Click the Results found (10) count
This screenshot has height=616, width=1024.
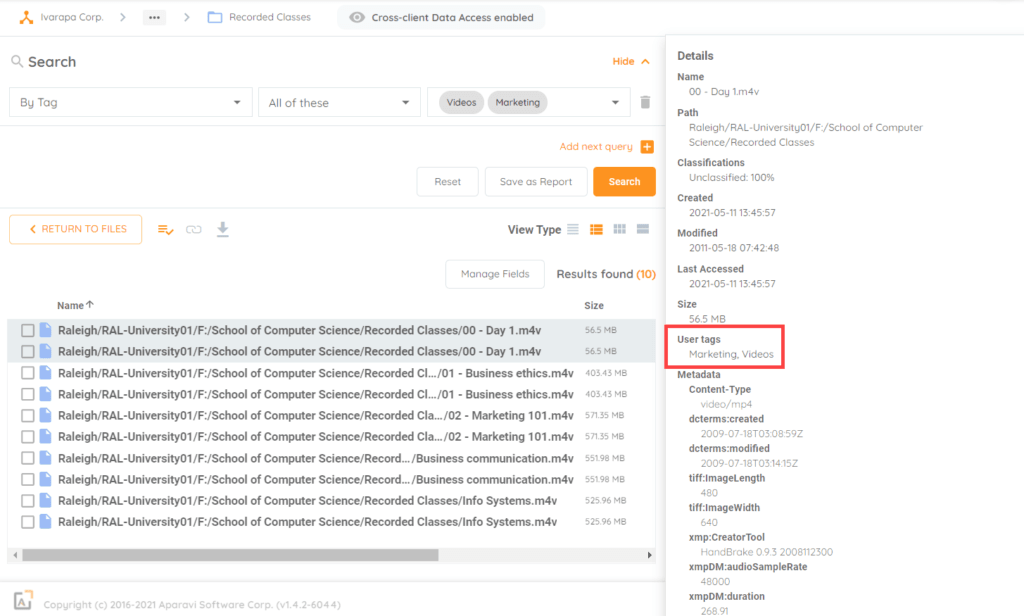pyautogui.click(x=605, y=274)
